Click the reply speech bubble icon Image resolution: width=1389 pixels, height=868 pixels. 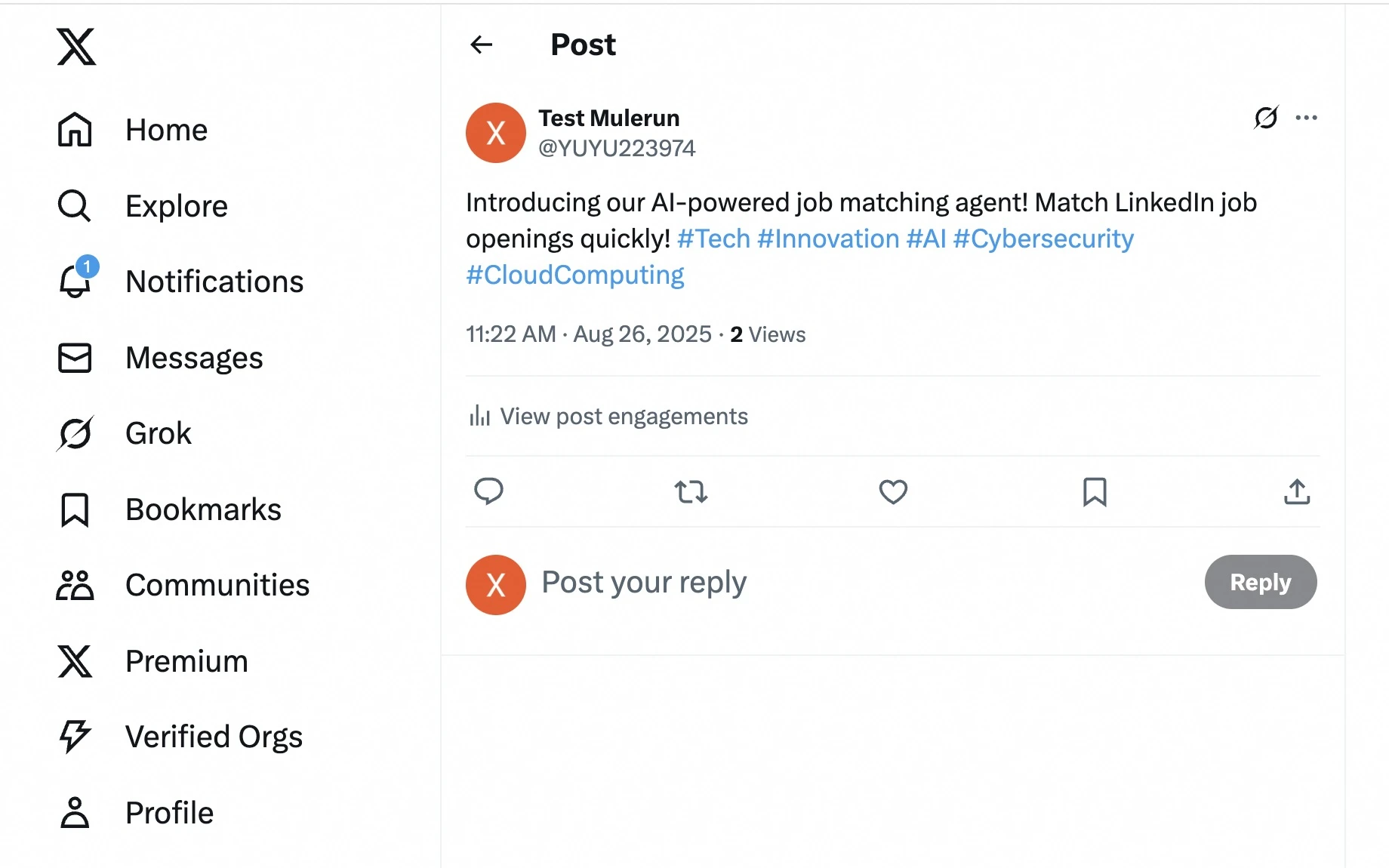pyautogui.click(x=488, y=491)
